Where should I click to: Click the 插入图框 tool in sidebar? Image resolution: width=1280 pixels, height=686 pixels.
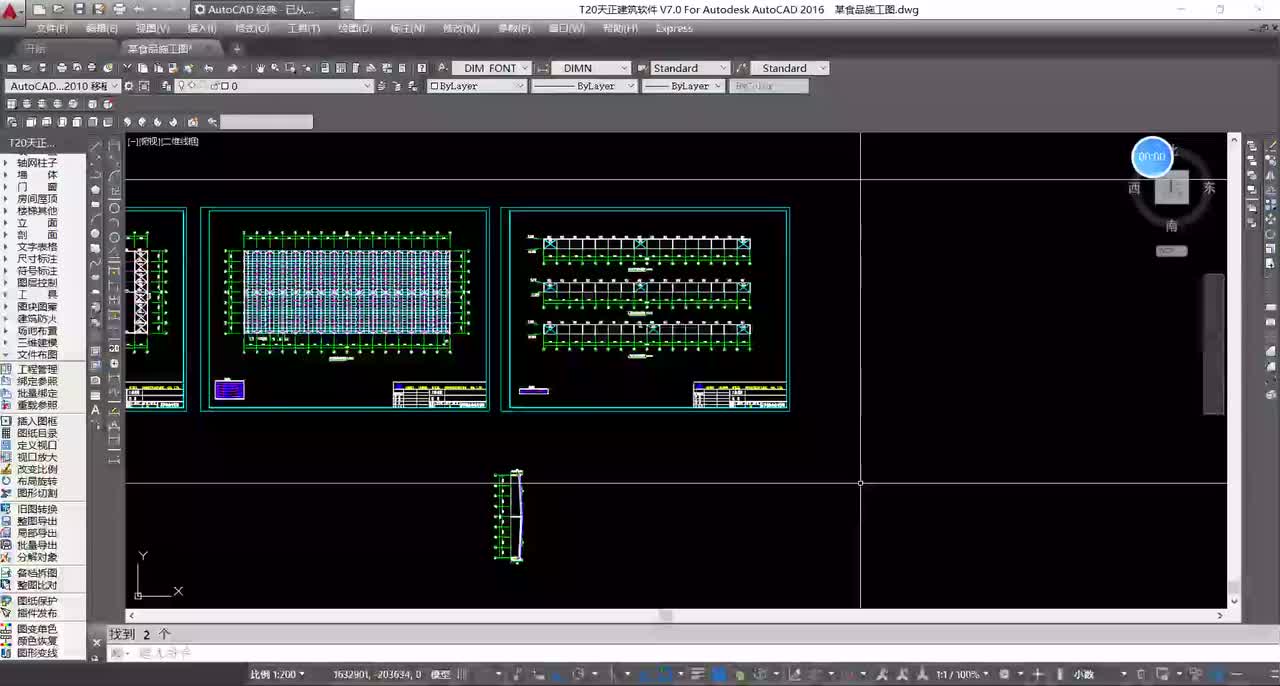37,421
